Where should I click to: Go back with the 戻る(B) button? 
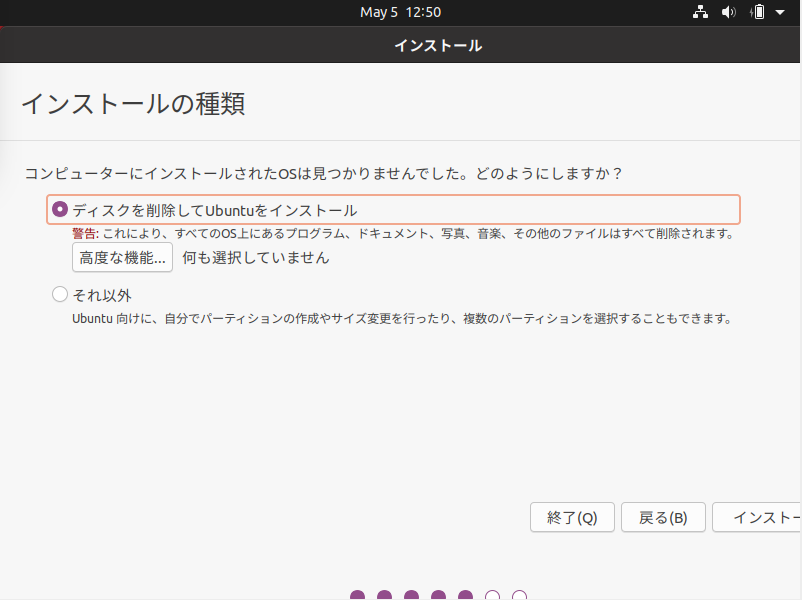point(663,517)
